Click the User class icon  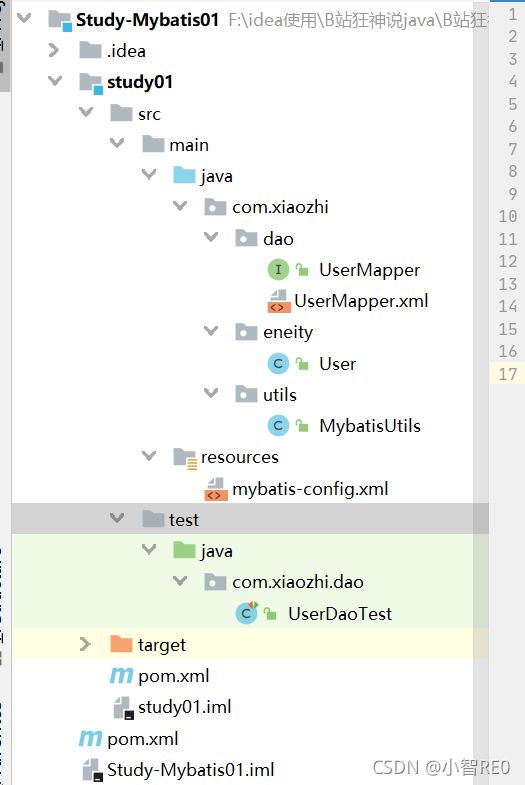coord(278,363)
